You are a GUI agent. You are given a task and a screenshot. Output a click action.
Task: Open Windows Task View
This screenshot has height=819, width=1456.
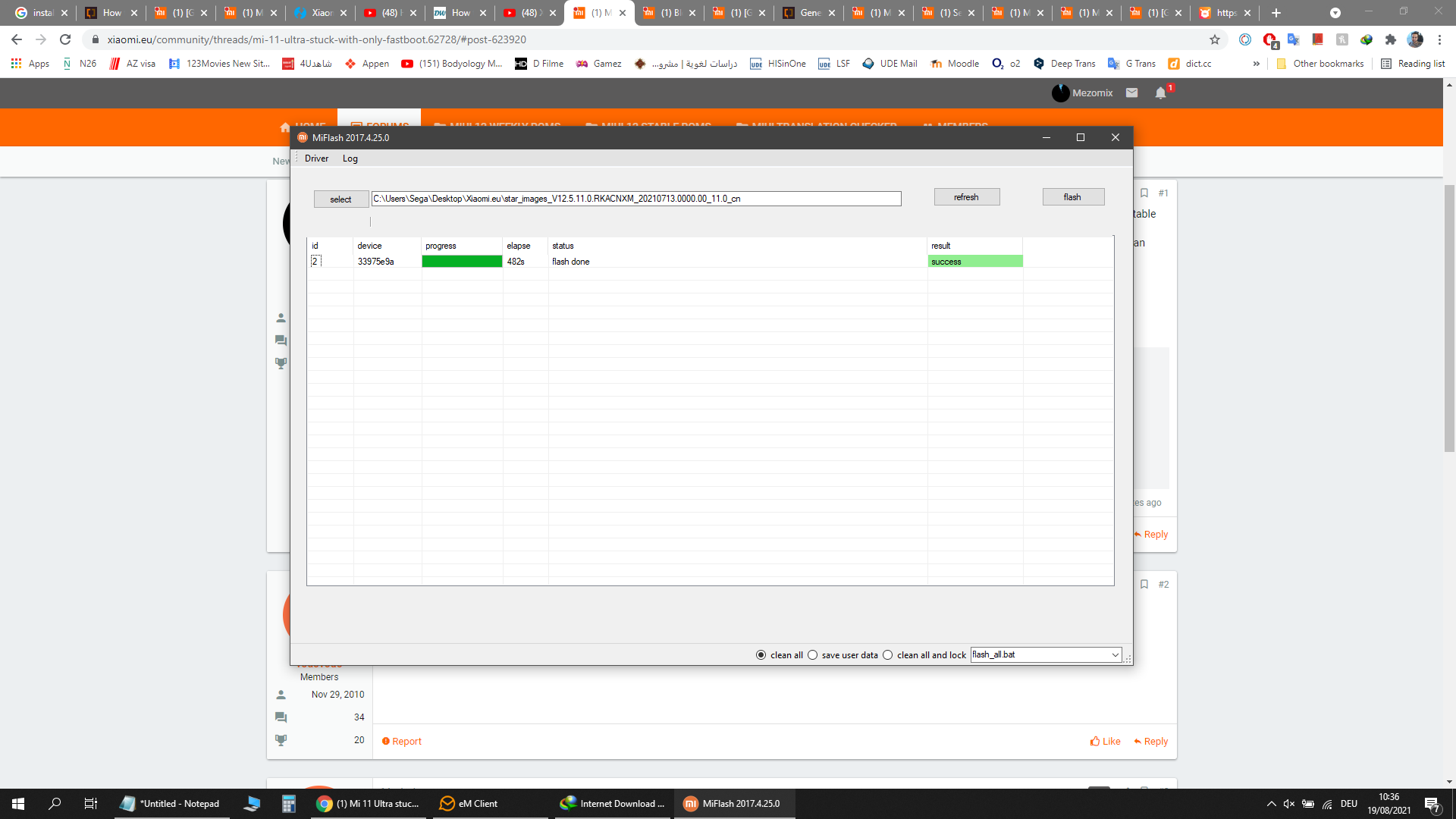(91, 804)
